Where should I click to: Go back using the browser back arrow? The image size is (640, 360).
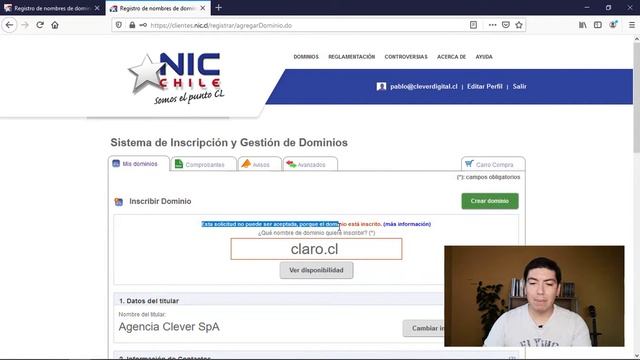9,25
